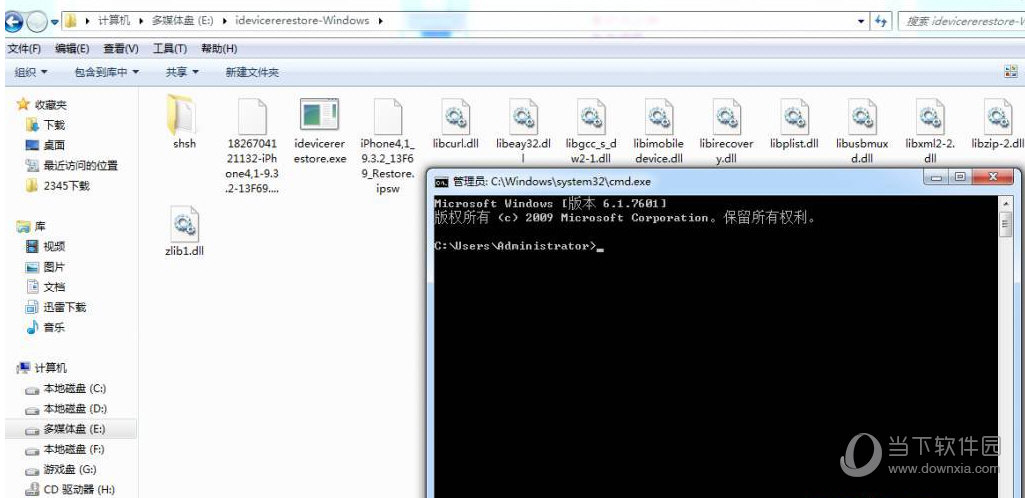Open CD 驱动器 (H:) drive
1025x498 pixels.
69,489
